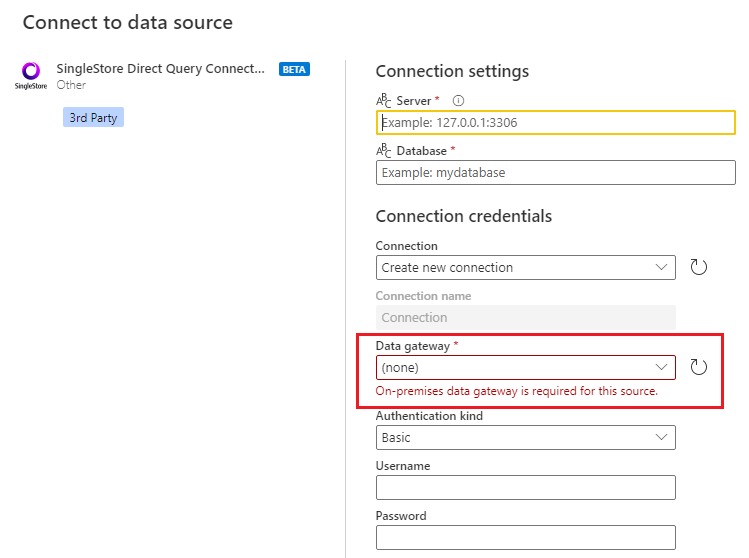Click the Connection name field
Image resolution: width=749 pixels, height=558 pixels.
click(x=525, y=318)
